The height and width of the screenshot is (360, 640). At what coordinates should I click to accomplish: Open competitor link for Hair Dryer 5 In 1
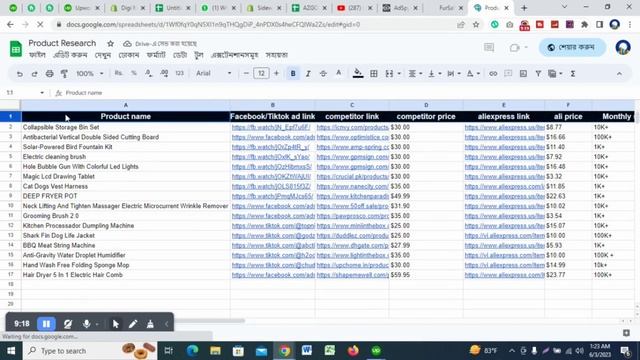pos(353,275)
